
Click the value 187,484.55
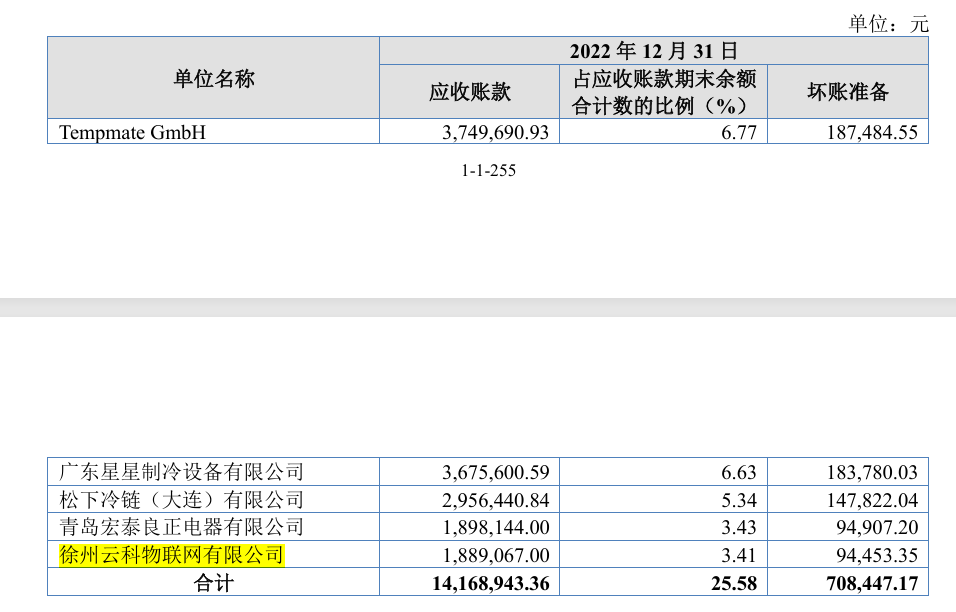point(872,132)
